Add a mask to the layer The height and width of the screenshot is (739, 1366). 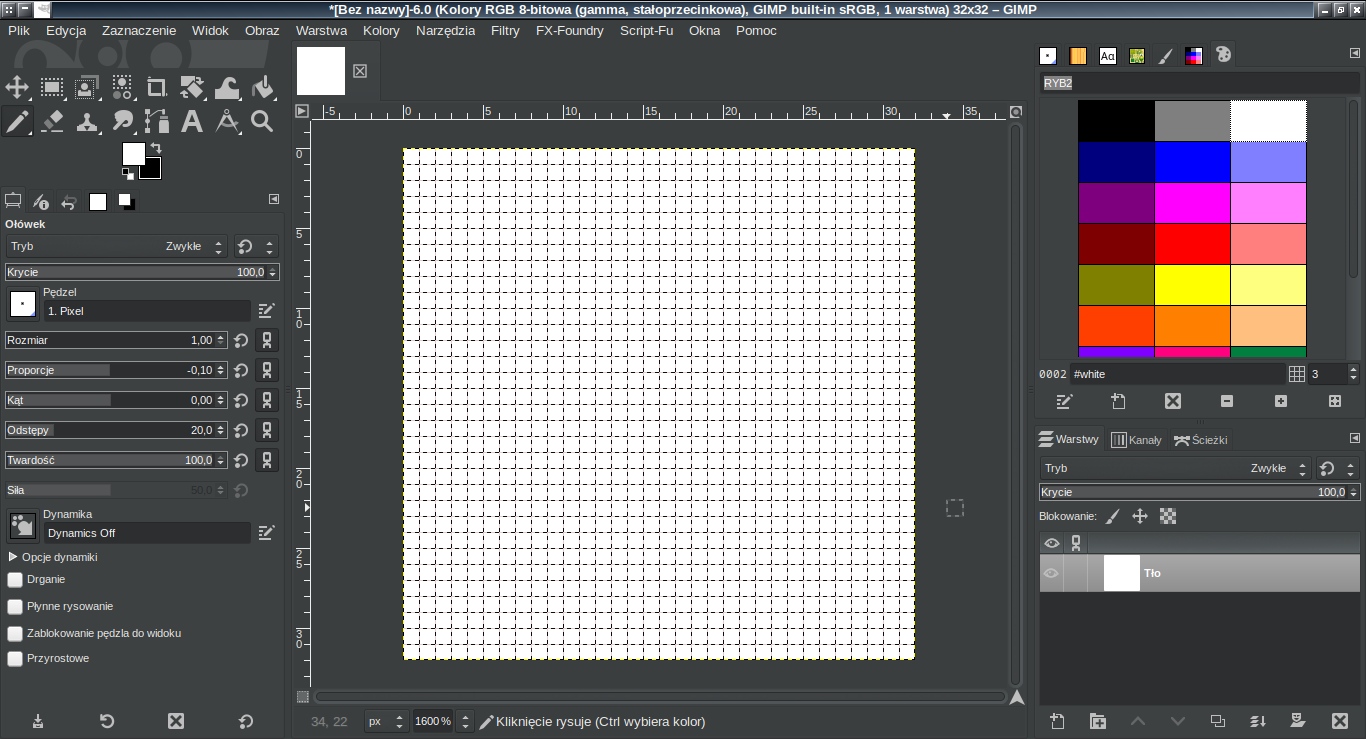pyautogui.click(x=1298, y=721)
